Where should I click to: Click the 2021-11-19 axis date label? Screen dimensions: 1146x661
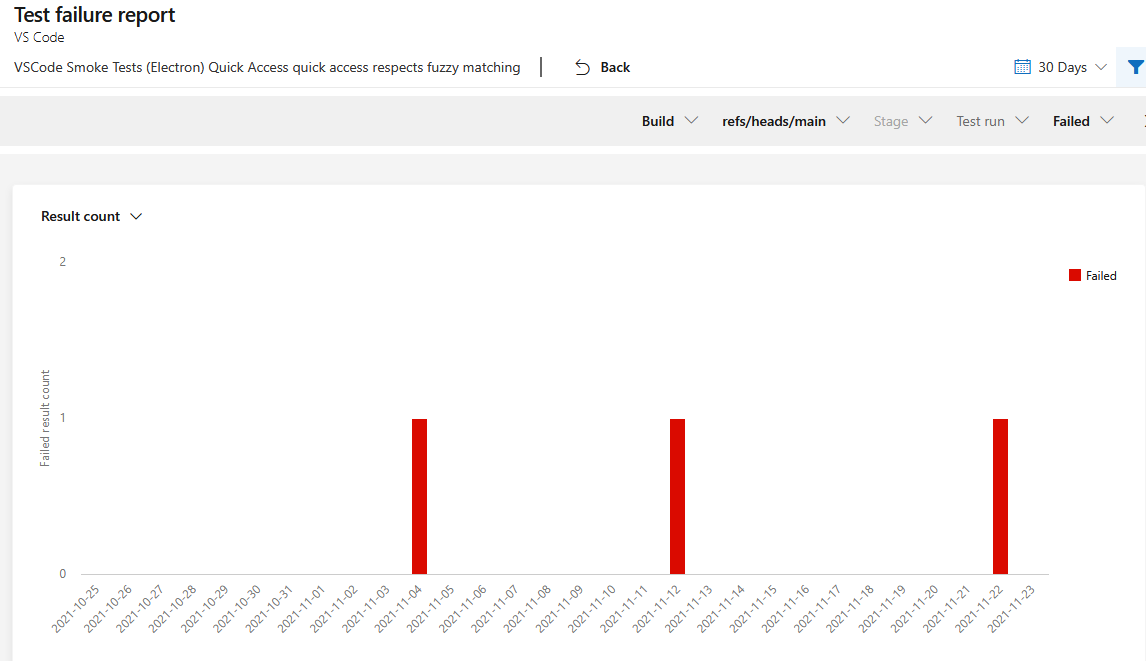[882, 609]
